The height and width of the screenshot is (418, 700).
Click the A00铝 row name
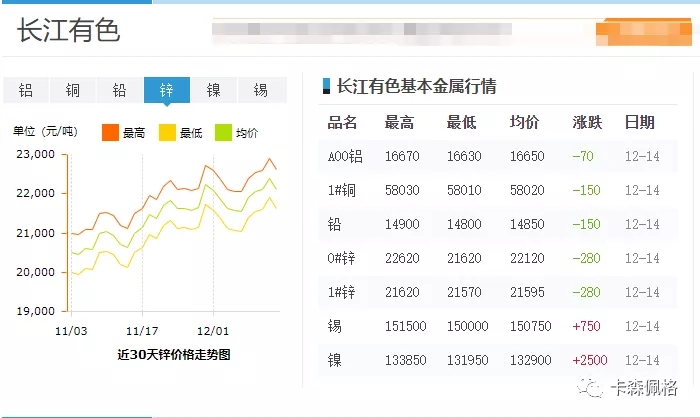click(345, 156)
